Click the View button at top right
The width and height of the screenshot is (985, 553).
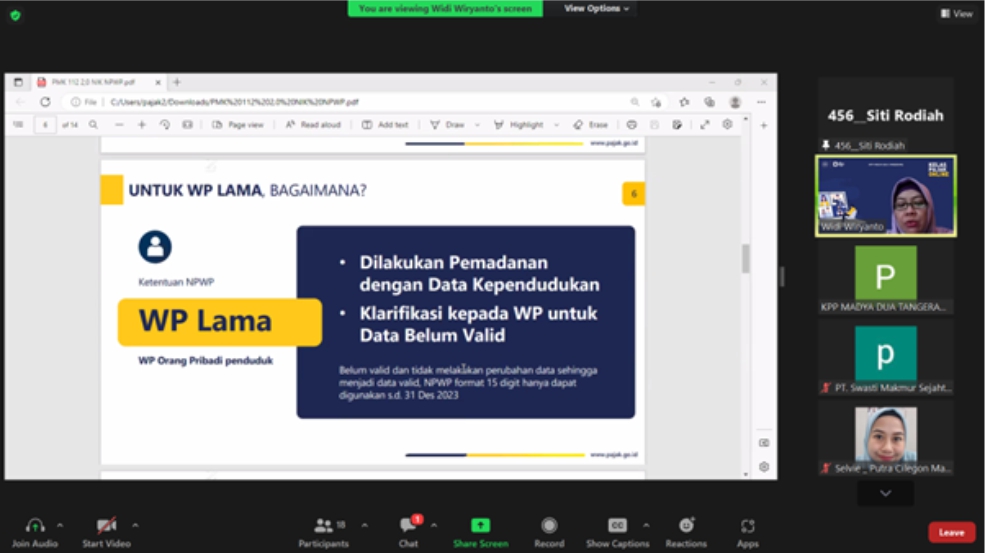point(956,13)
